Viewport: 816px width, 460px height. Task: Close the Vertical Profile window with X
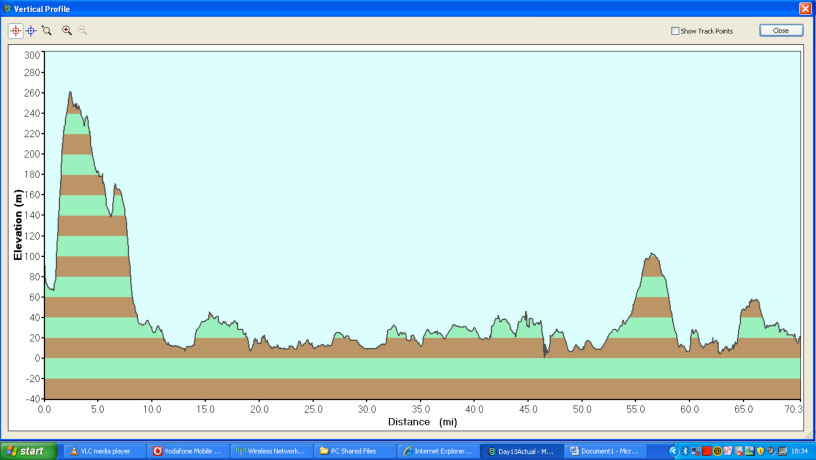coord(805,8)
